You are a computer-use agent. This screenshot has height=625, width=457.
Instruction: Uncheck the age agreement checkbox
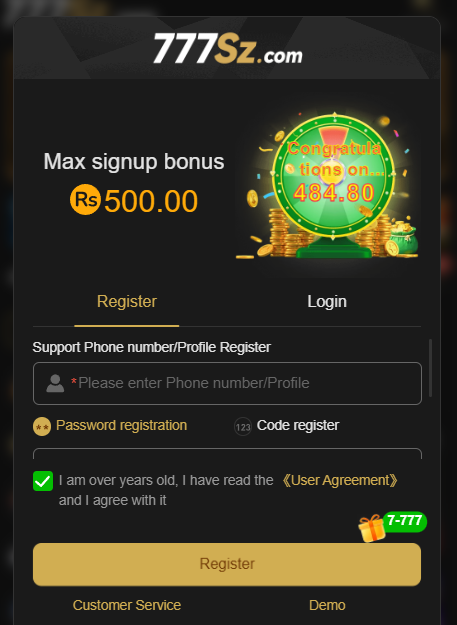43,481
